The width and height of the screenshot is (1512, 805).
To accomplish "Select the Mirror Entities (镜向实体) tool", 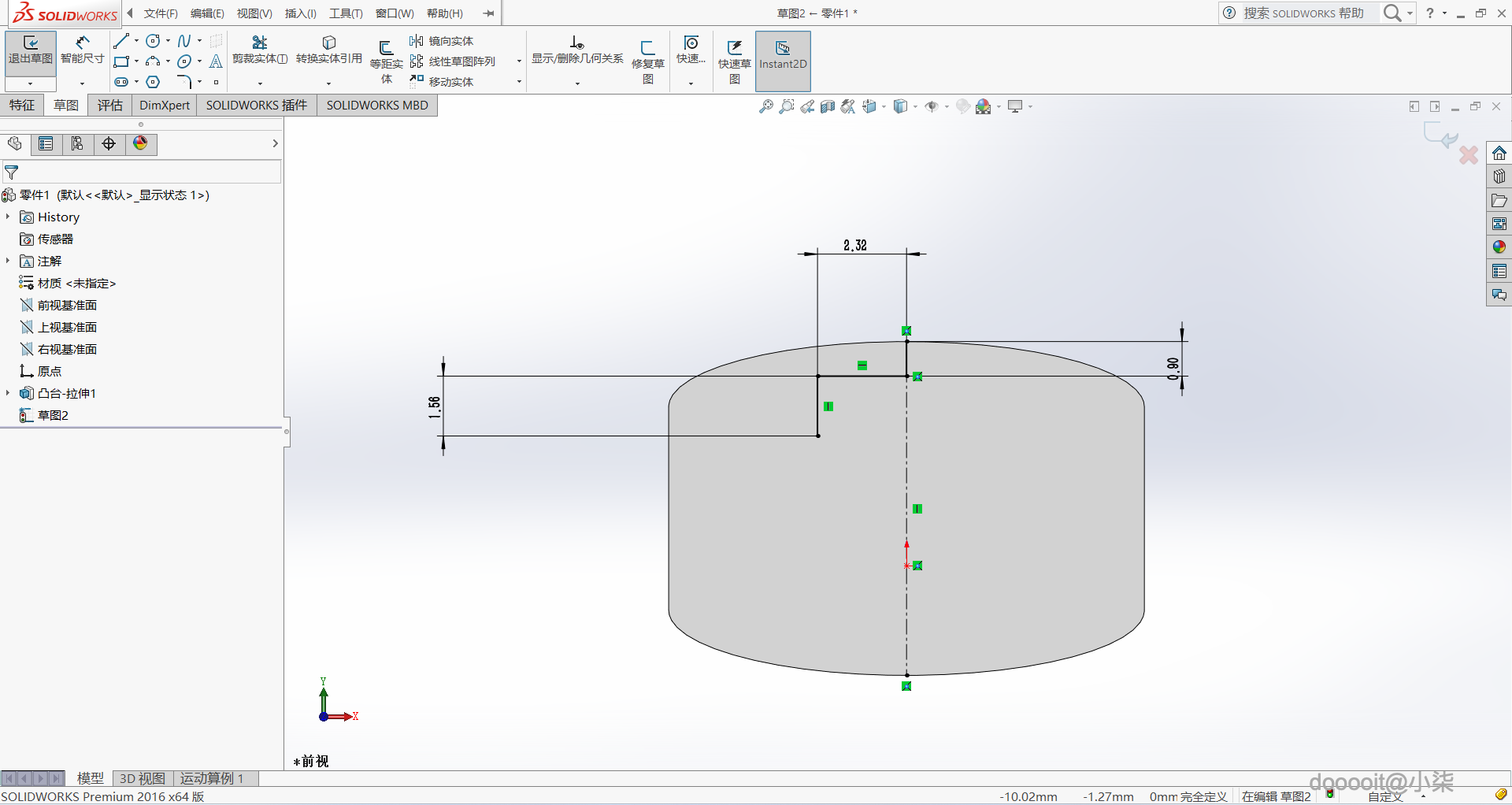I will tap(442, 41).
